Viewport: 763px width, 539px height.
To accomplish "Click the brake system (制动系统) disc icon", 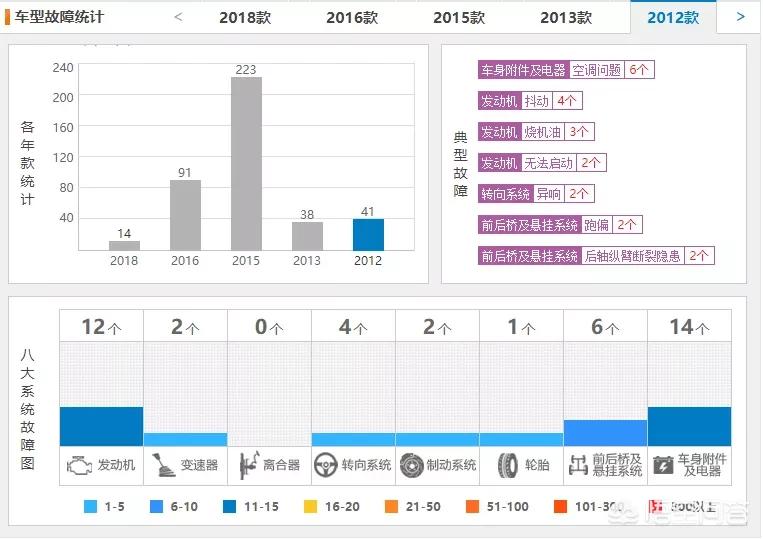I will point(411,465).
